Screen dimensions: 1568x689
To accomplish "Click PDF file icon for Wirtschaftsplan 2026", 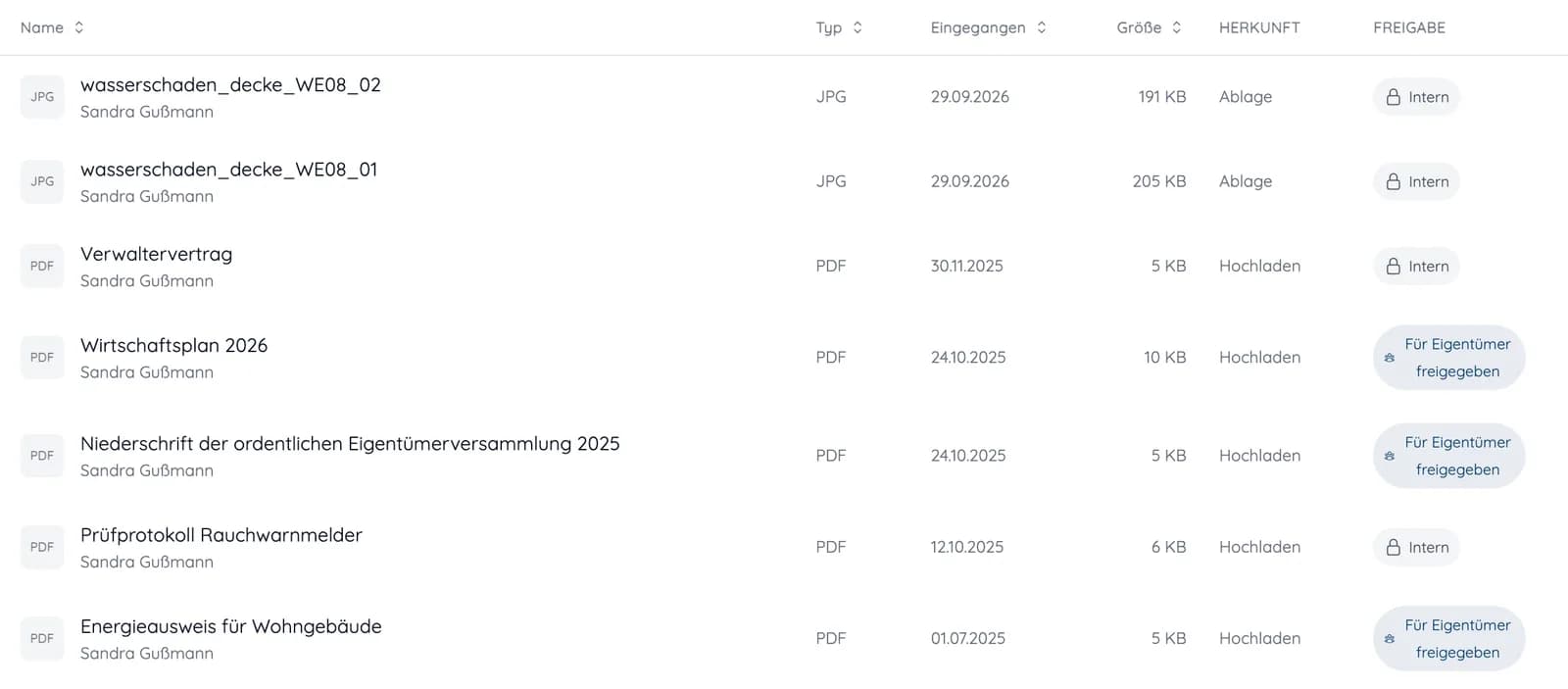I will point(42,358).
